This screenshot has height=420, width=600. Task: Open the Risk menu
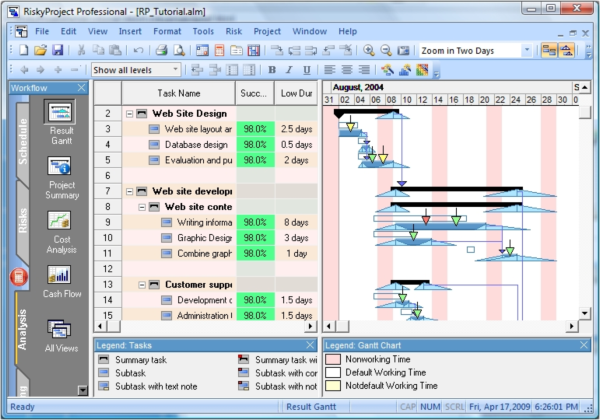point(234,31)
